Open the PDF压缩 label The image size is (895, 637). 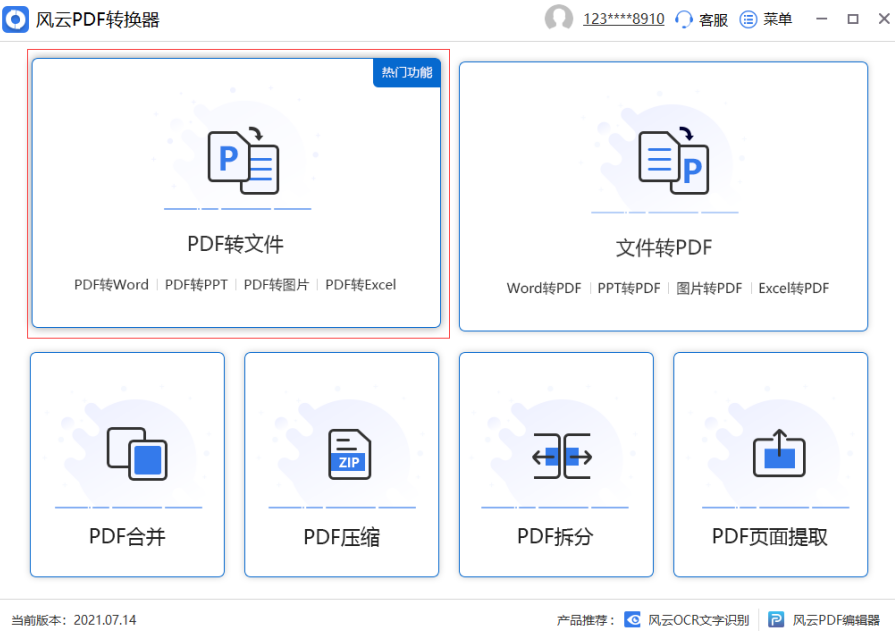tap(341, 538)
